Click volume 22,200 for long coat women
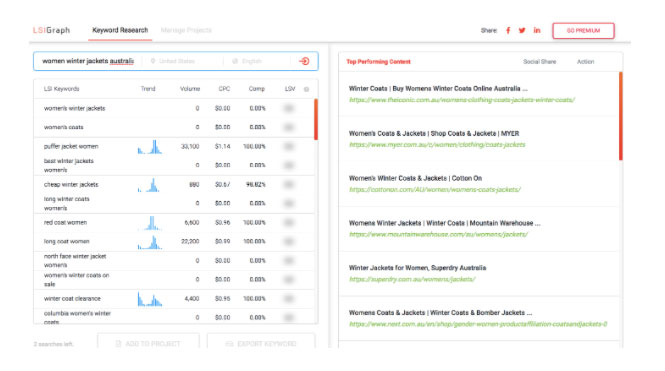The image size is (665, 371). [190, 241]
